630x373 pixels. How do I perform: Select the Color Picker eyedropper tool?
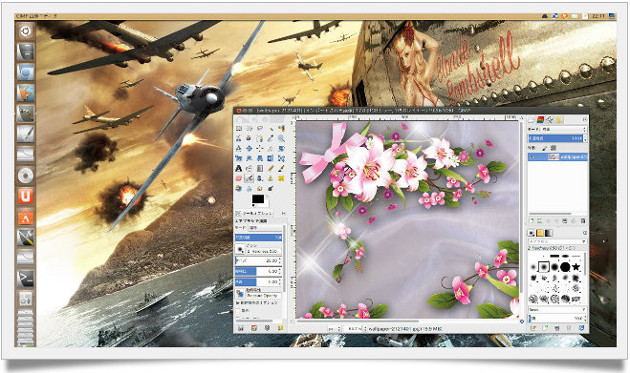coord(270,138)
